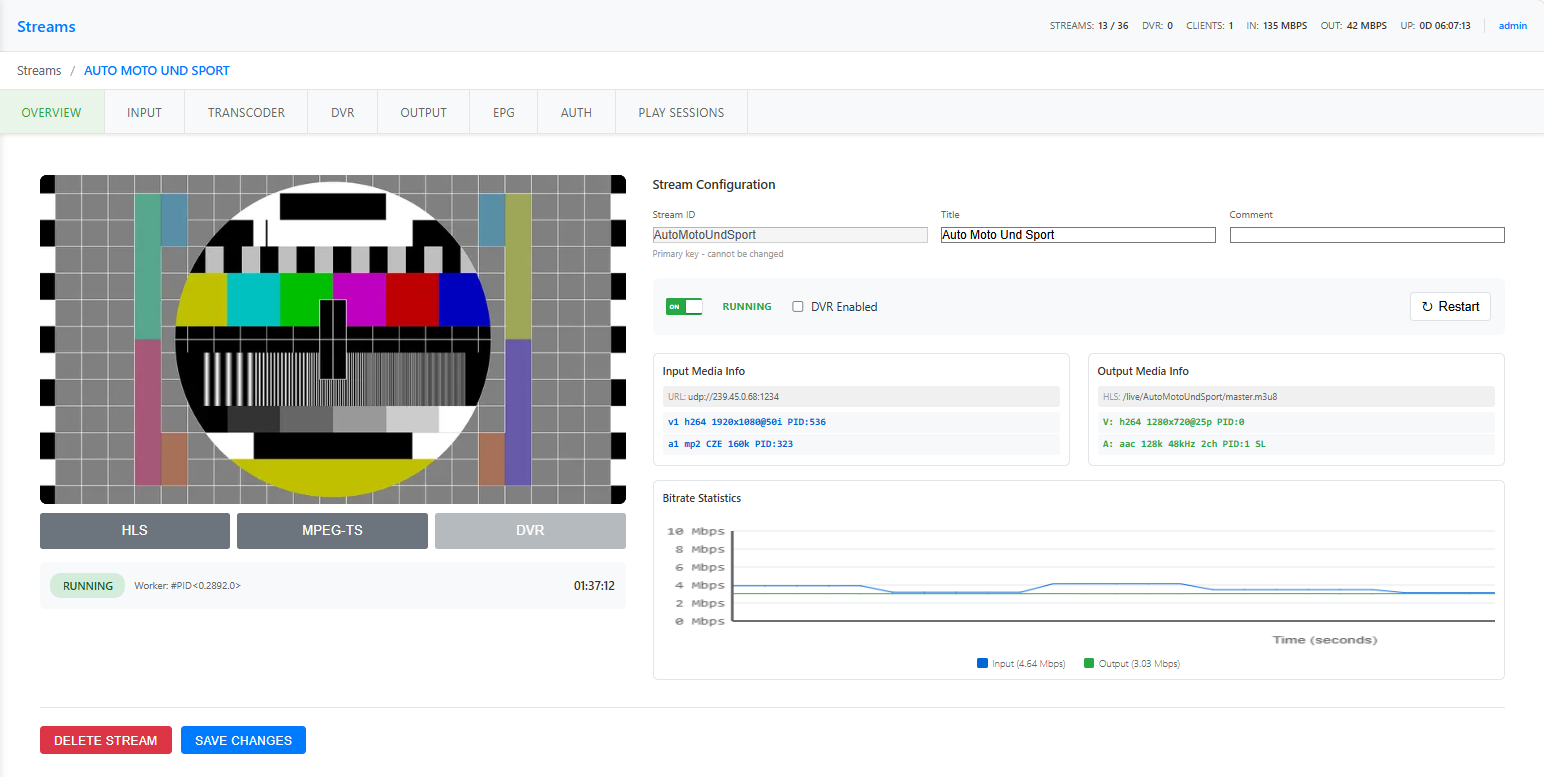Click the DVR button below the preview
1544x777 pixels.
530,530
